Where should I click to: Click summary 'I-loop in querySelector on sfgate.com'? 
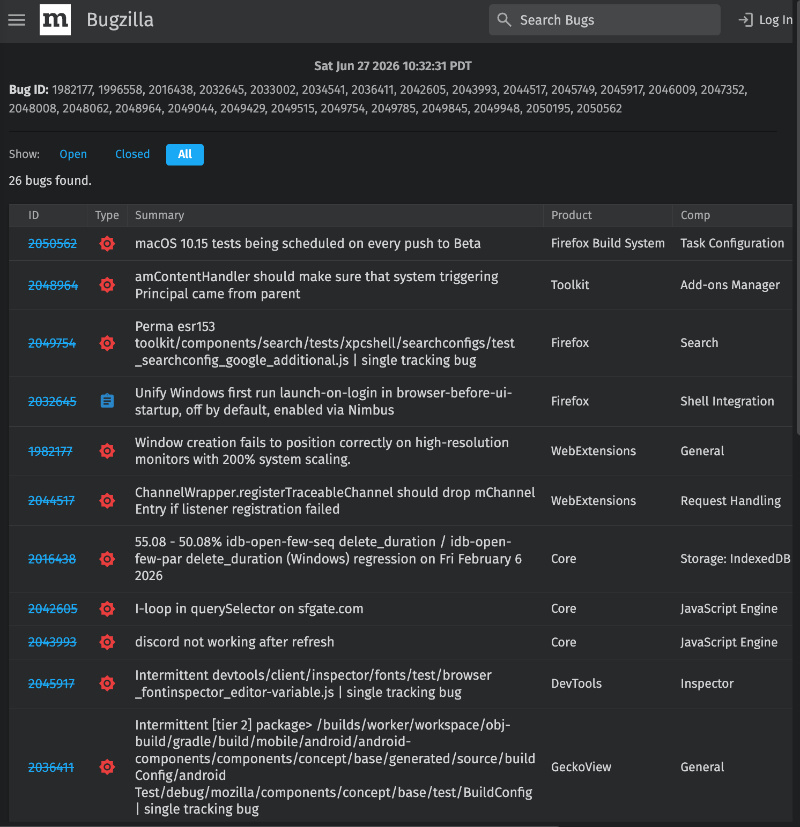coord(249,609)
